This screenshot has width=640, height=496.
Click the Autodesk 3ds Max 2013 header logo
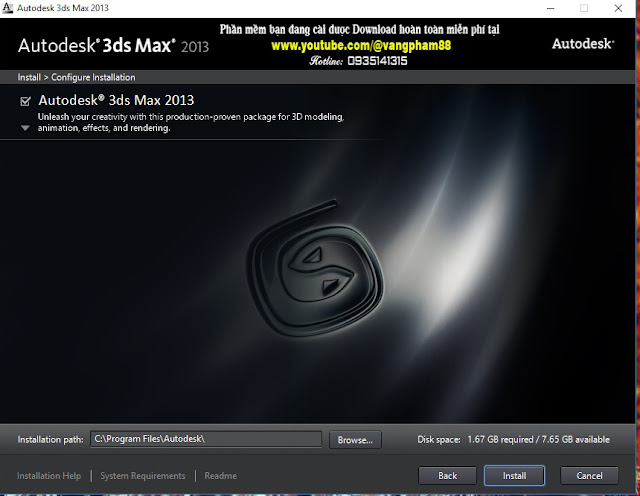coord(113,46)
